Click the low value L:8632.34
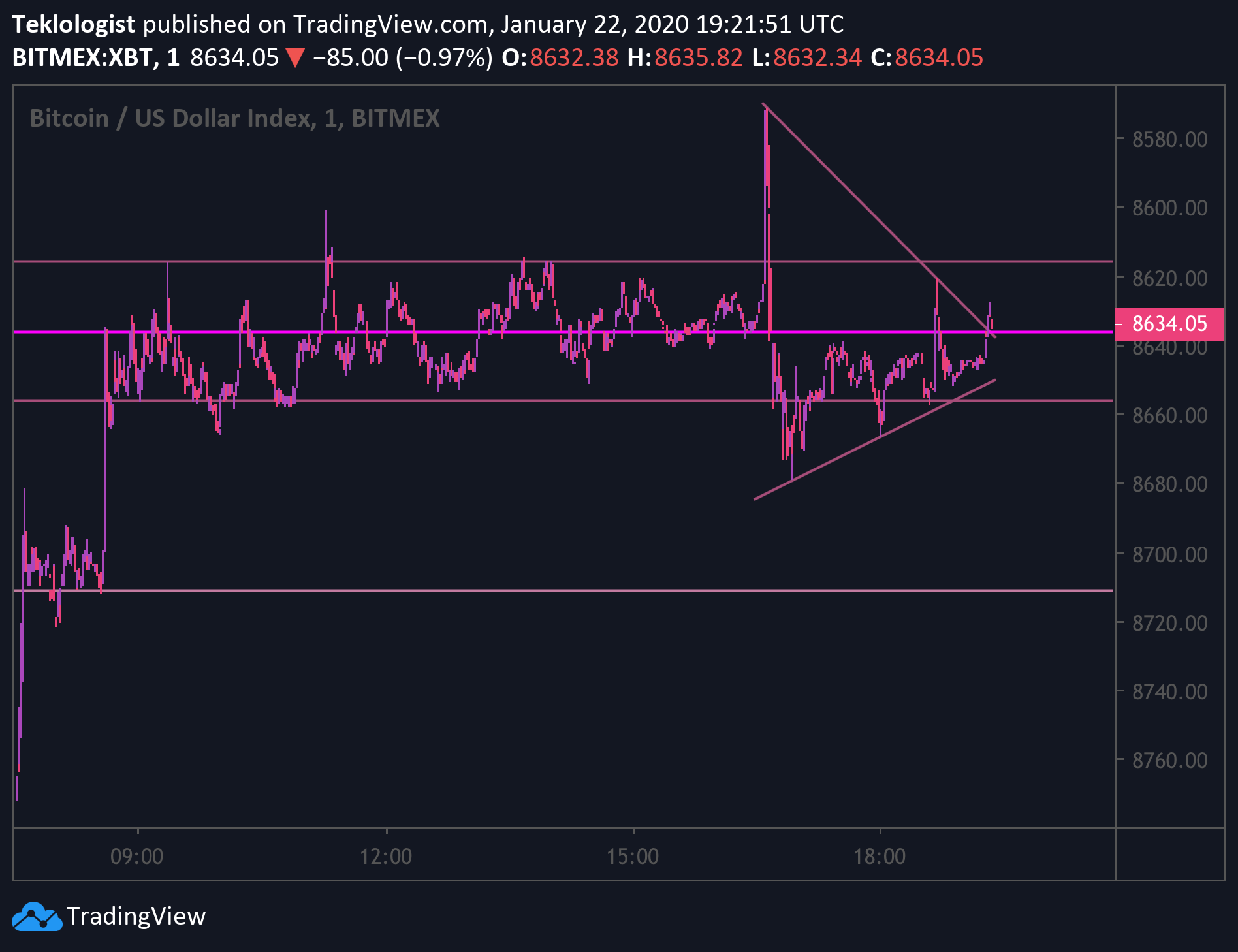The width and height of the screenshot is (1238, 952). (807, 57)
